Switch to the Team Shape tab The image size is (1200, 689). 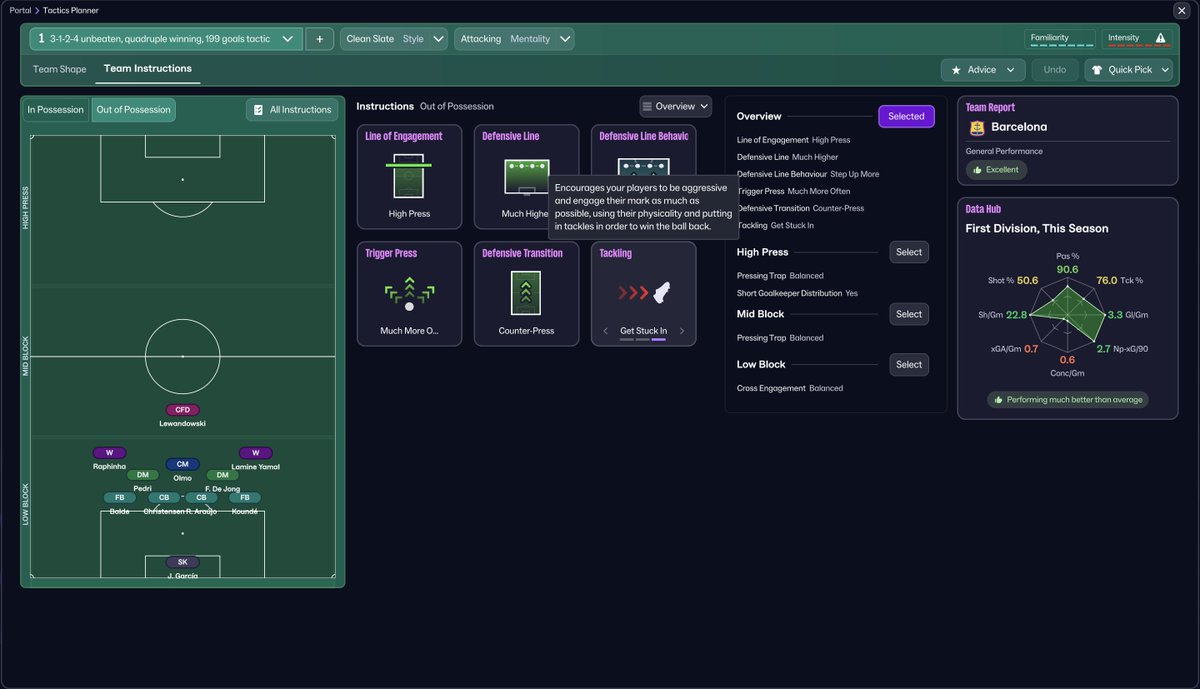[x=60, y=69]
